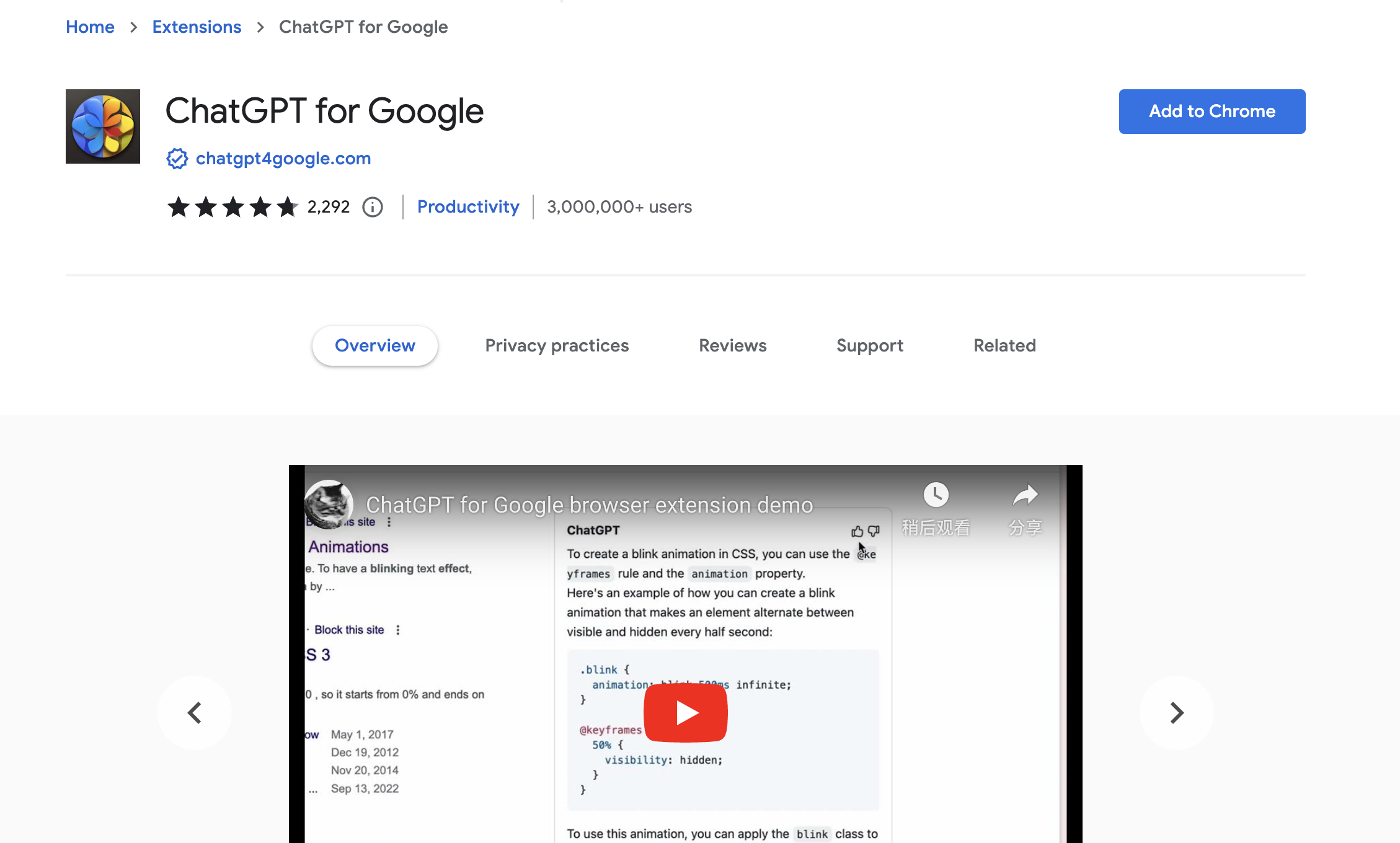Navigate to next screenshot using right arrow
Image resolution: width=1400 pixels, height=843 pixels.
coord(1177,712)
